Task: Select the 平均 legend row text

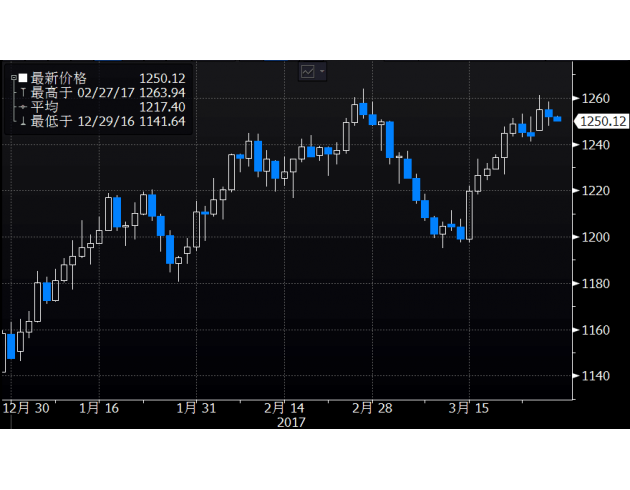Action: point(45,107)
